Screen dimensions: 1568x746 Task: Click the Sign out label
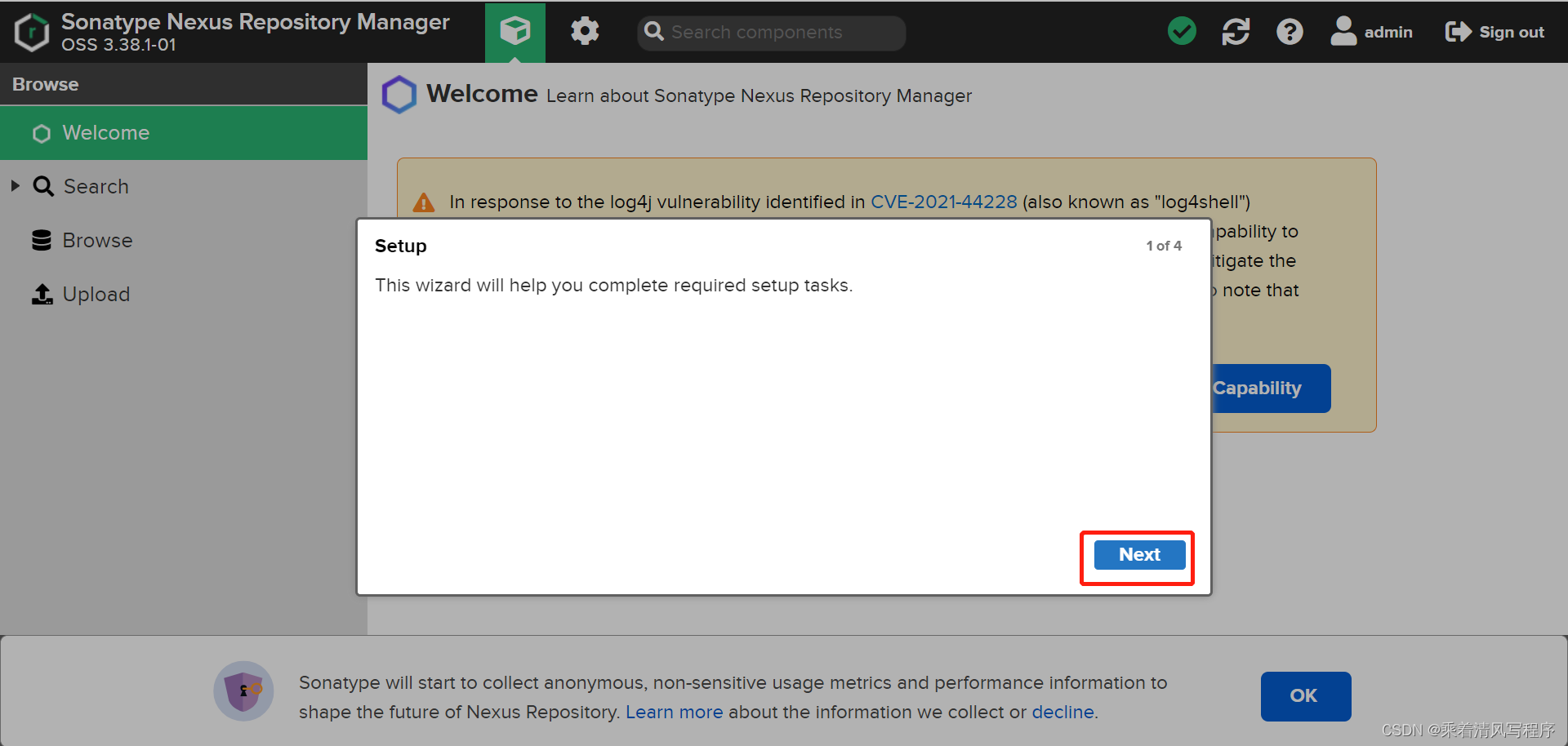(1512, 32)
